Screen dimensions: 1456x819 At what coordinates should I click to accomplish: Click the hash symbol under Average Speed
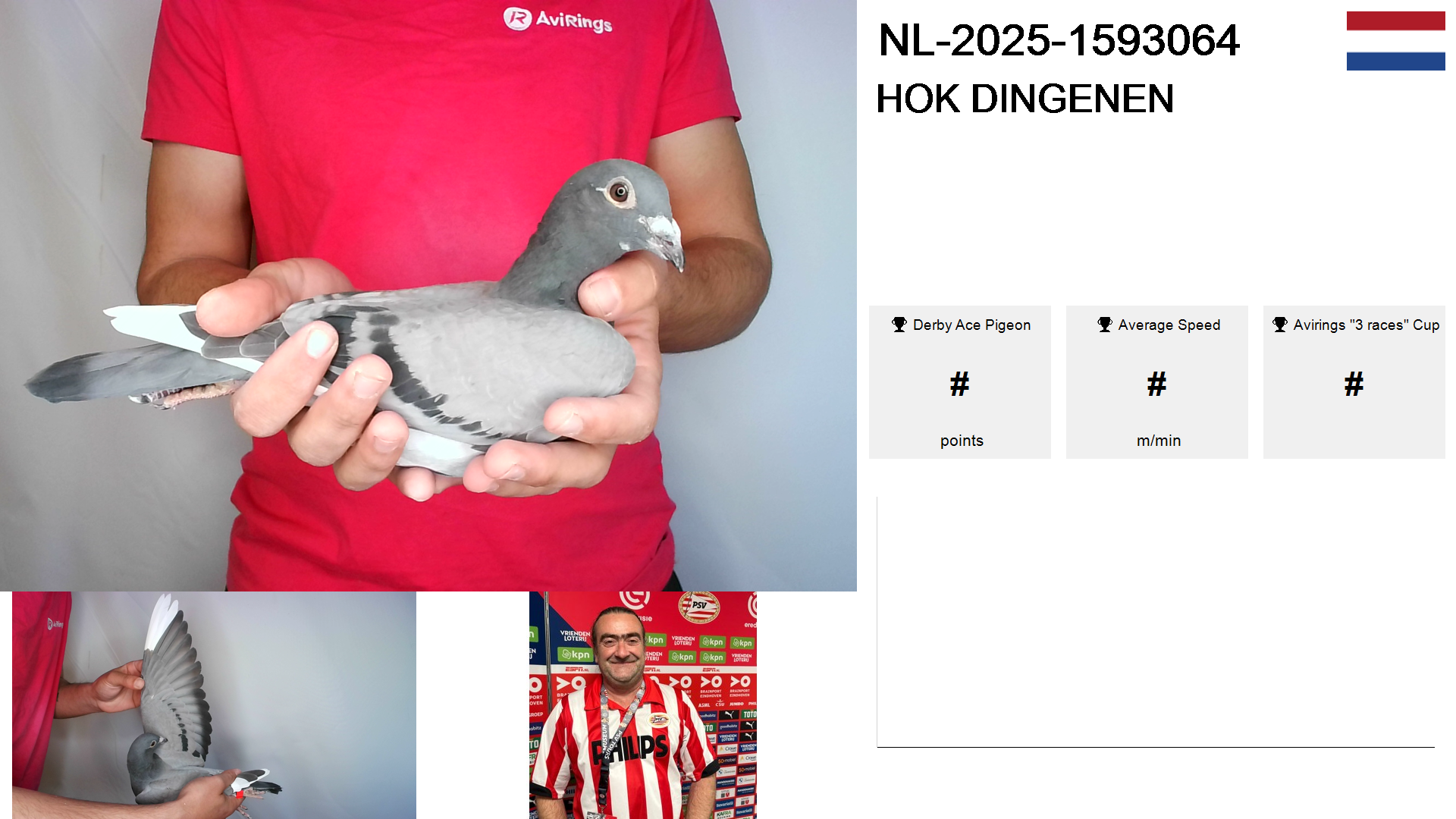(1156, 384)
